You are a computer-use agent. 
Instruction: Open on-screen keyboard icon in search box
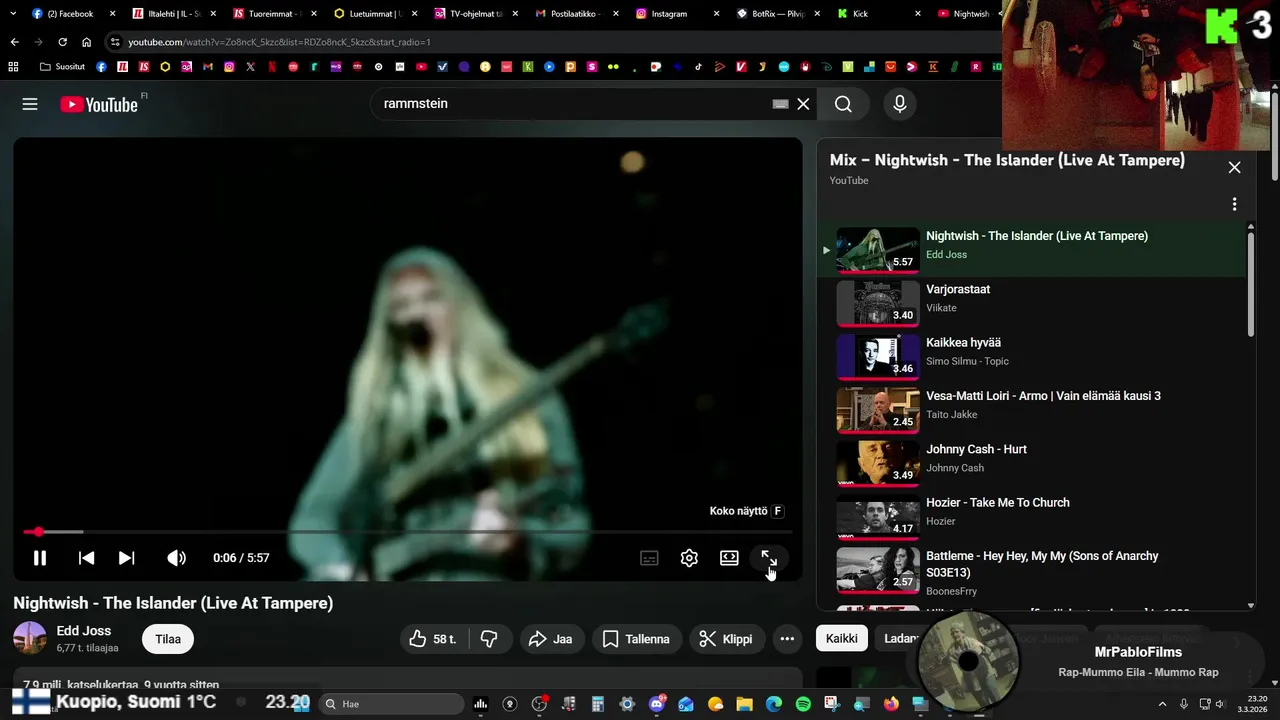(781, 104)
